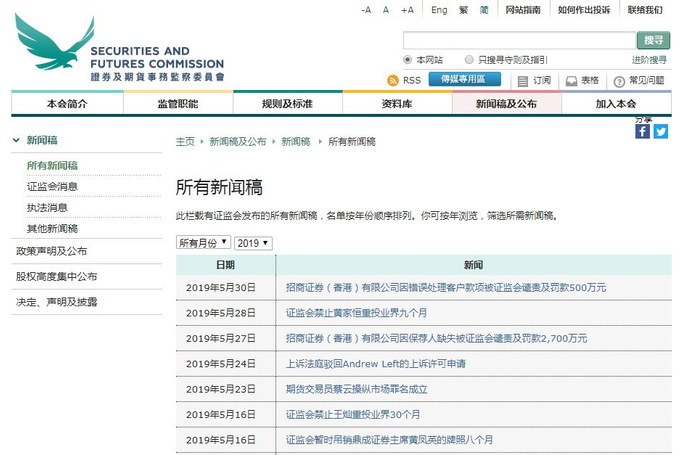Screen dimensions: 700x455
Task: Open the 进阶搜寻 advanced search link
Action: [648, 60]
